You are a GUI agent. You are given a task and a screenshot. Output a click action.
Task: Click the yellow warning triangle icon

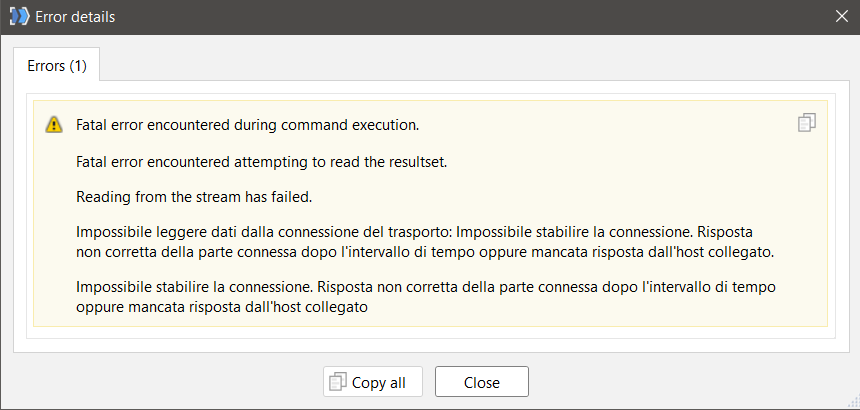pyautogui.click(x=54, y=125)
